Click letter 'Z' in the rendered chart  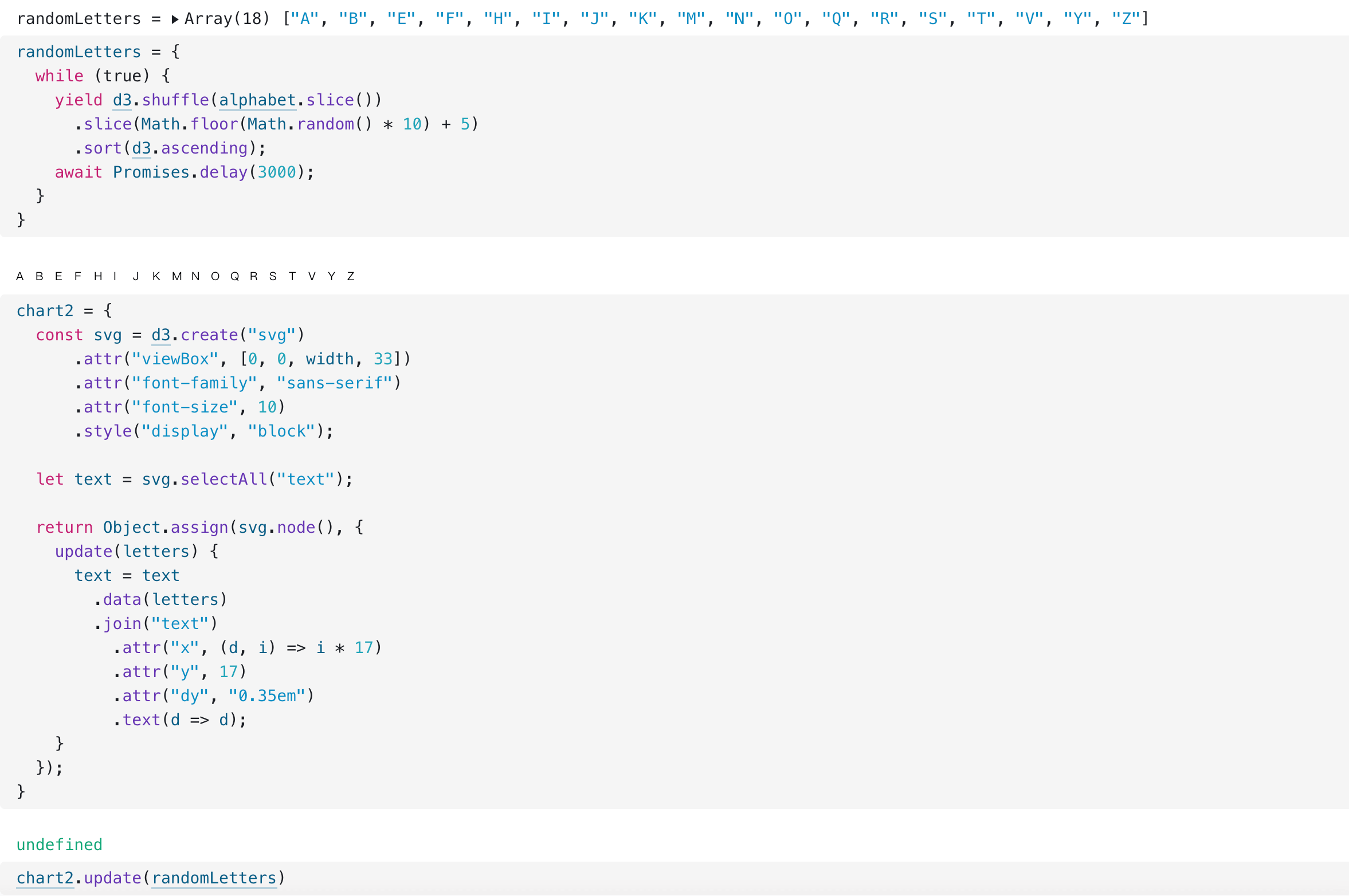pyautogui.click(x=351, y=277)
